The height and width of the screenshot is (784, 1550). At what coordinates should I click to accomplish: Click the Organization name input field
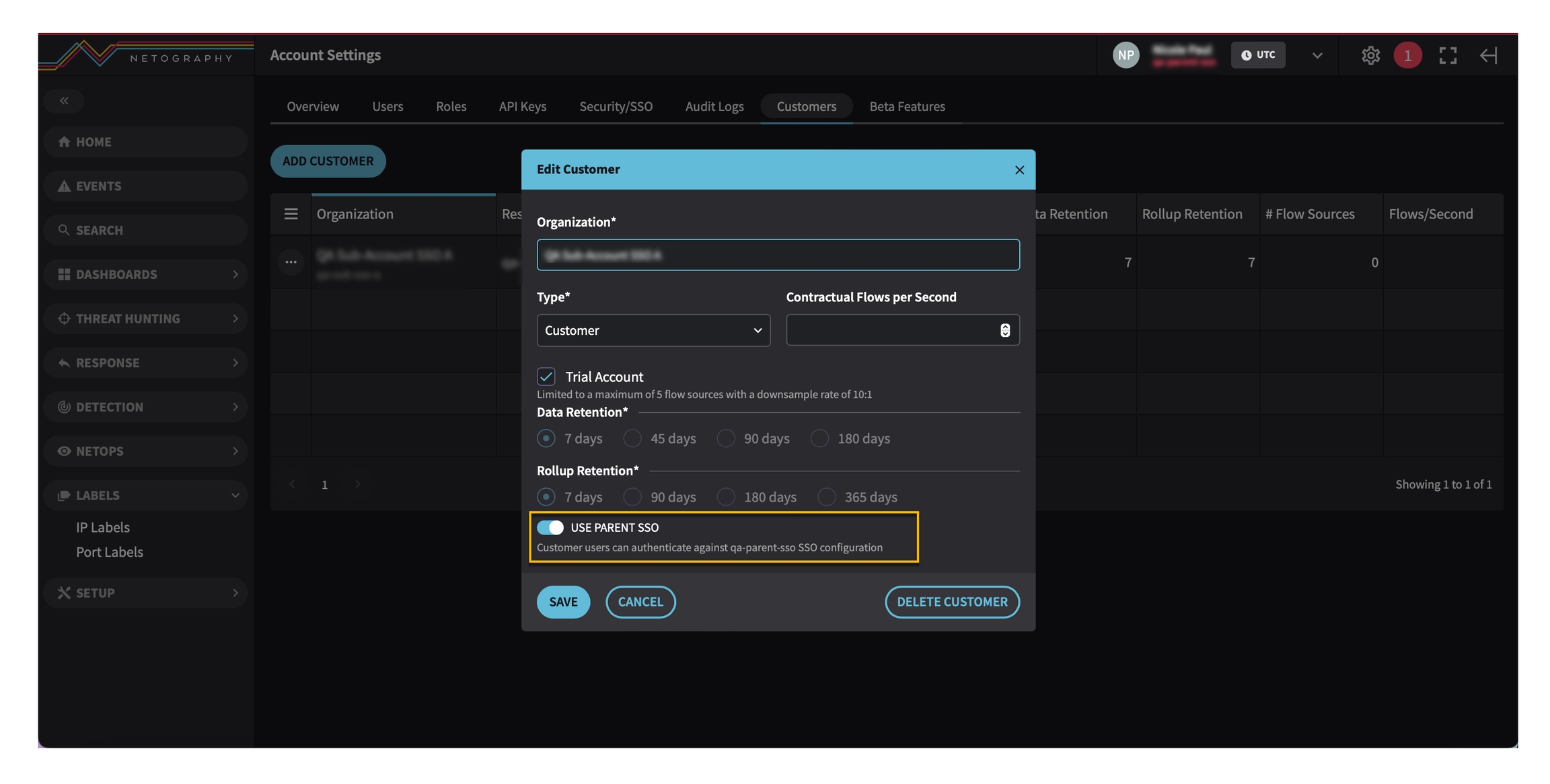pyautogui.click(x=778, y=256)
